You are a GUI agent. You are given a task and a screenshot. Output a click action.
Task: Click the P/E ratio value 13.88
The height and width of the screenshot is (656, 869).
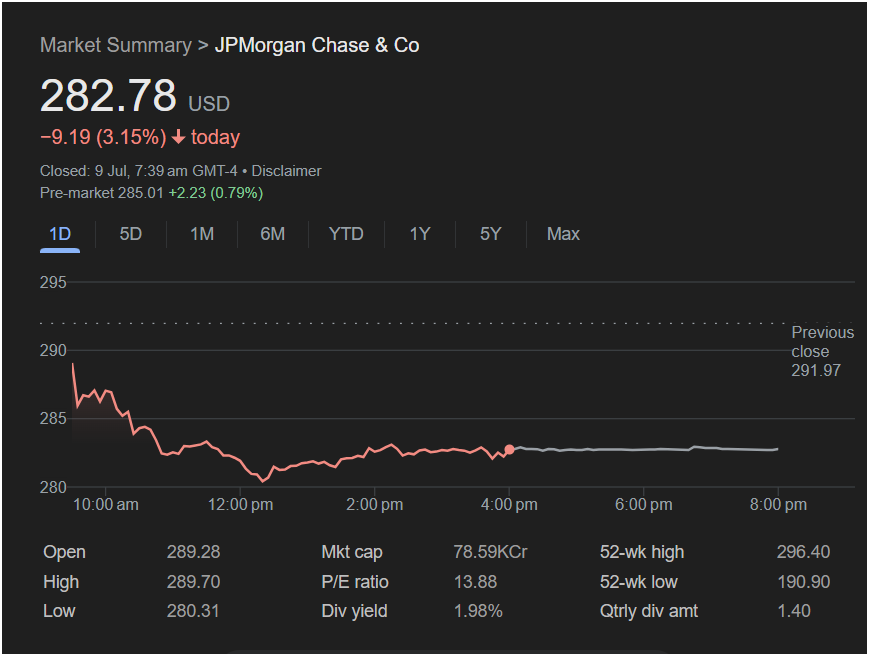(476, 582)
